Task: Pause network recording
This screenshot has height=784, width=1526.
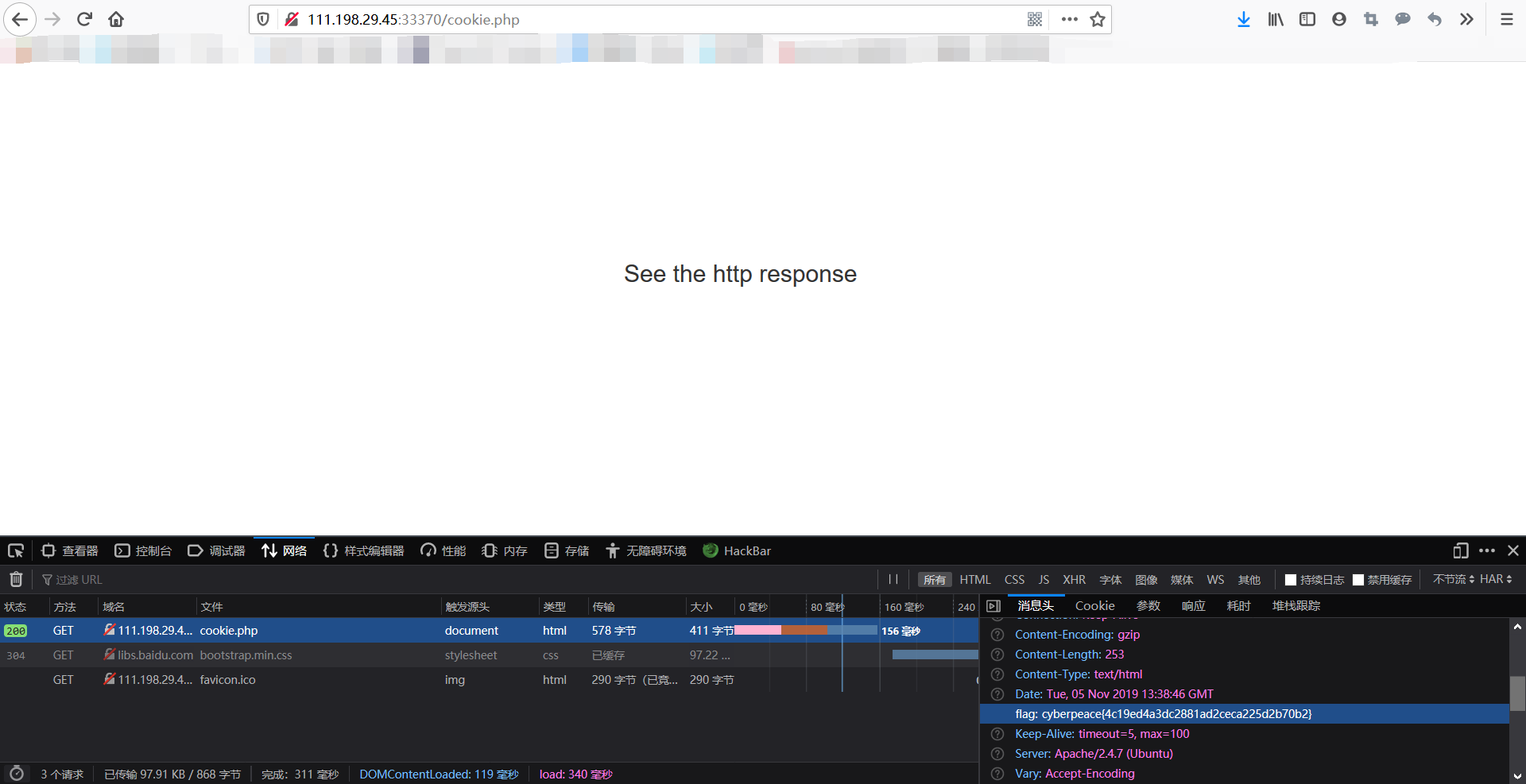Action: coord(893,579)
